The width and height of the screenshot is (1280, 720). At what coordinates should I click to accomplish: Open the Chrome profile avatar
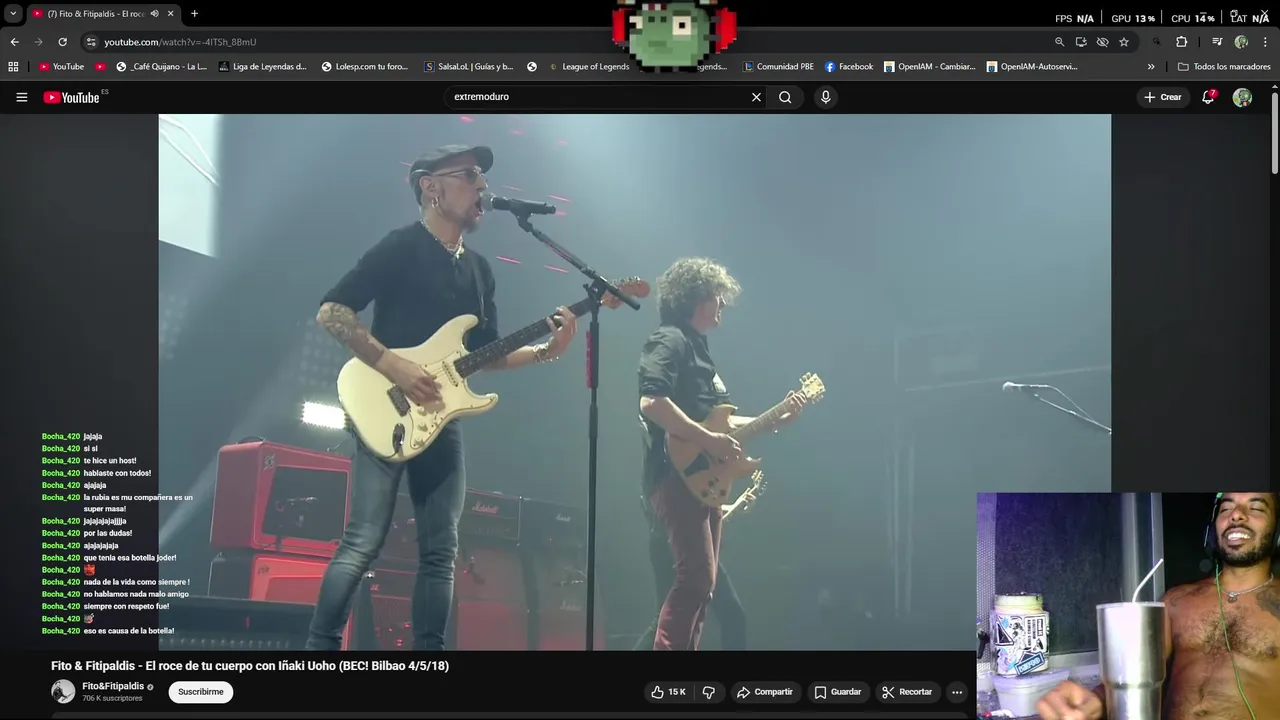click(1241, 42)
